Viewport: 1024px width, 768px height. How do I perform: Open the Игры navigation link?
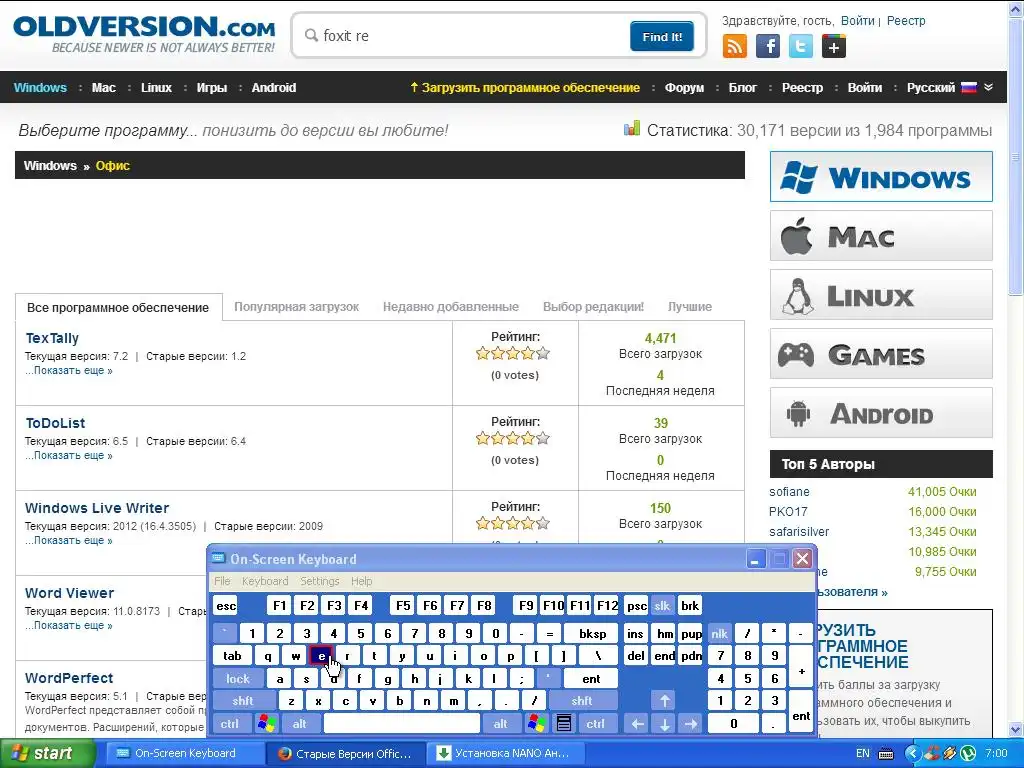tap(212, 88)
